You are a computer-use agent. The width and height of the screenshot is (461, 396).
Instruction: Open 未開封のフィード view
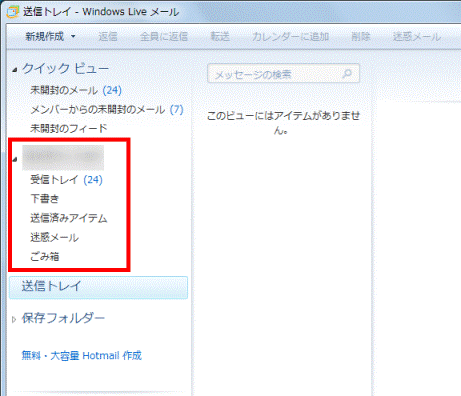click(69, 128)
